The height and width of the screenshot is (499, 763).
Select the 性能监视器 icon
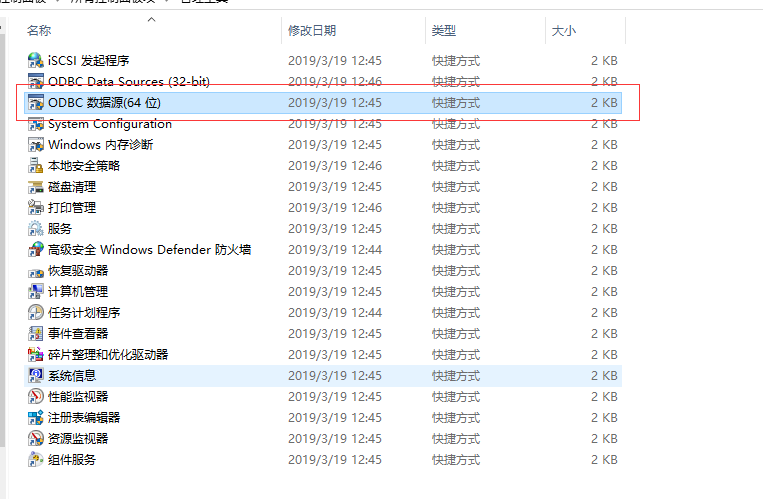tap(36, 396)
